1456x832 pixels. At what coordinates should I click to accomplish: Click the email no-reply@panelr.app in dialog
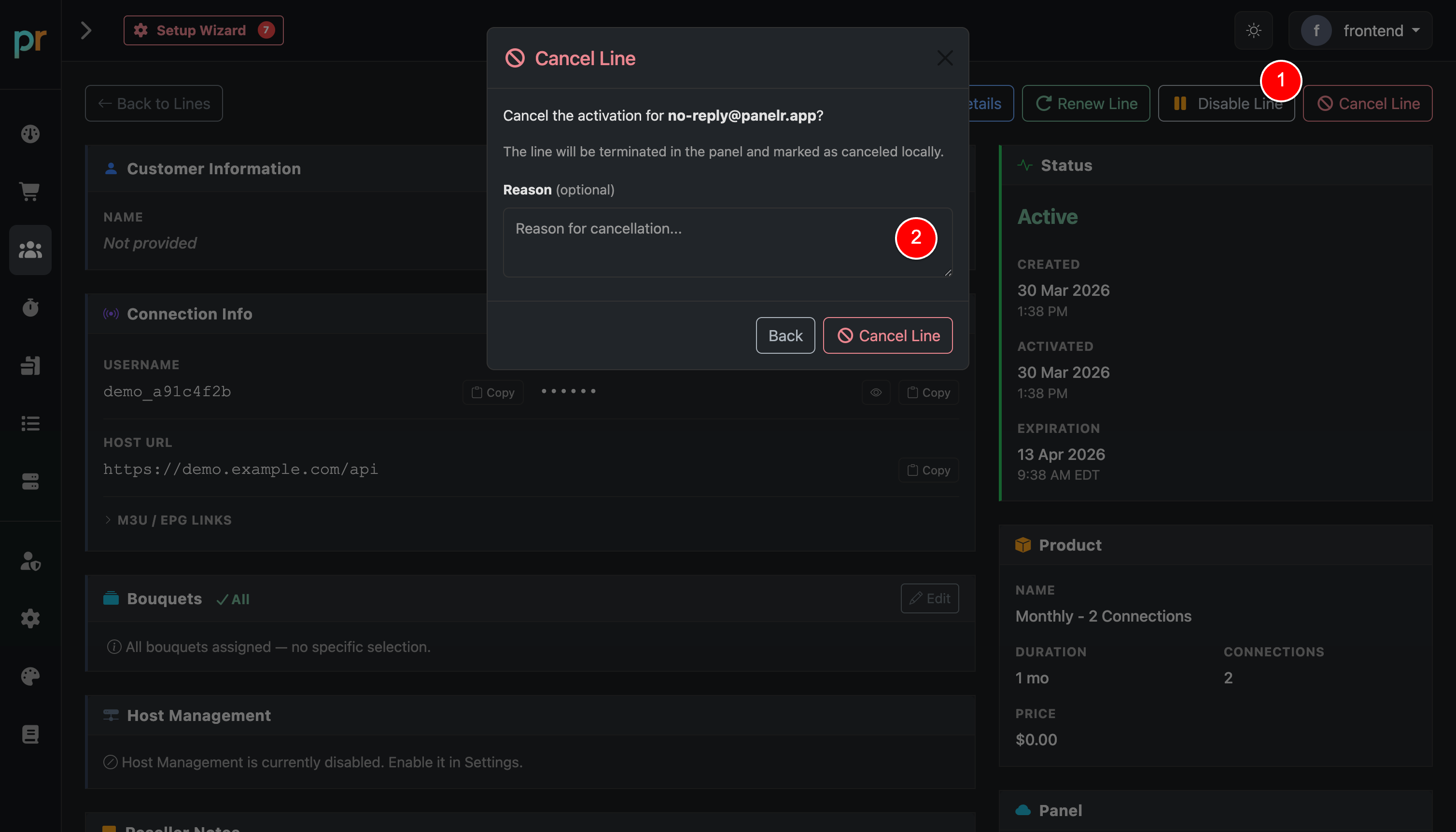point(742,115)
